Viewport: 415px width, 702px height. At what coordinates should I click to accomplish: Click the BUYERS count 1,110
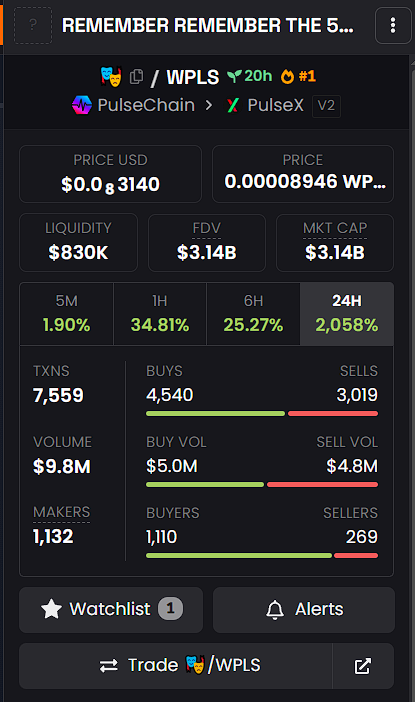(x=162, y=537)
